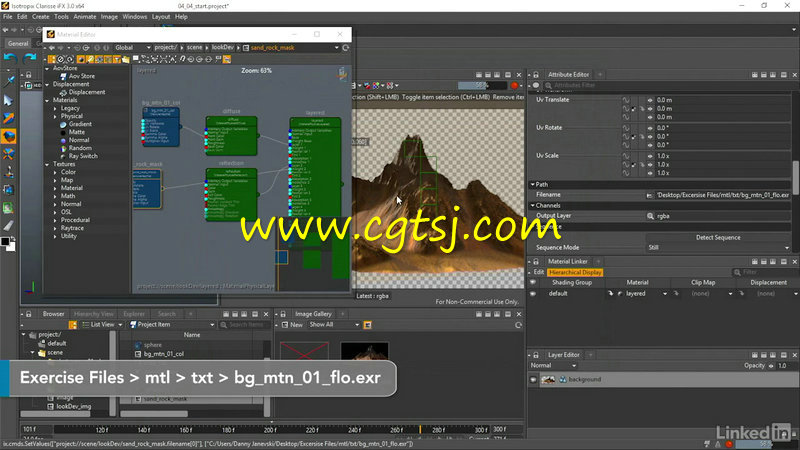Toggle the eye icon in the Material Linker header

pyautogui.click(x=533, y=282)
